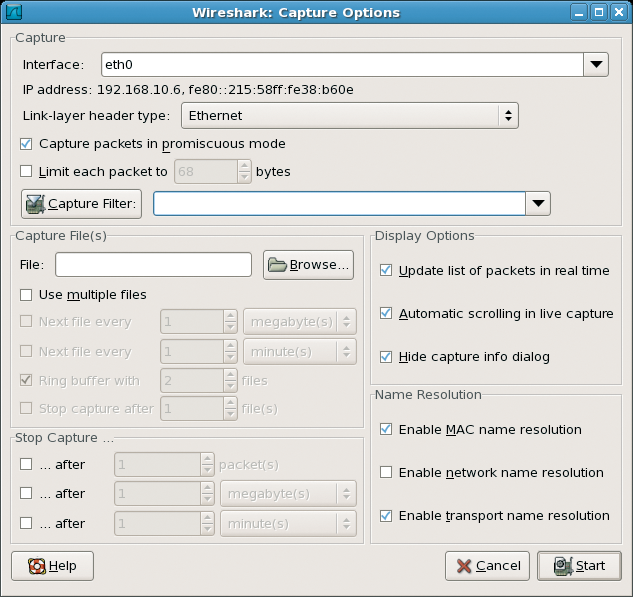633x597 pixels.
Task: Open Next file every minute(s) unit dropdown
Action: pyautogui.click(x=300, y=352)
